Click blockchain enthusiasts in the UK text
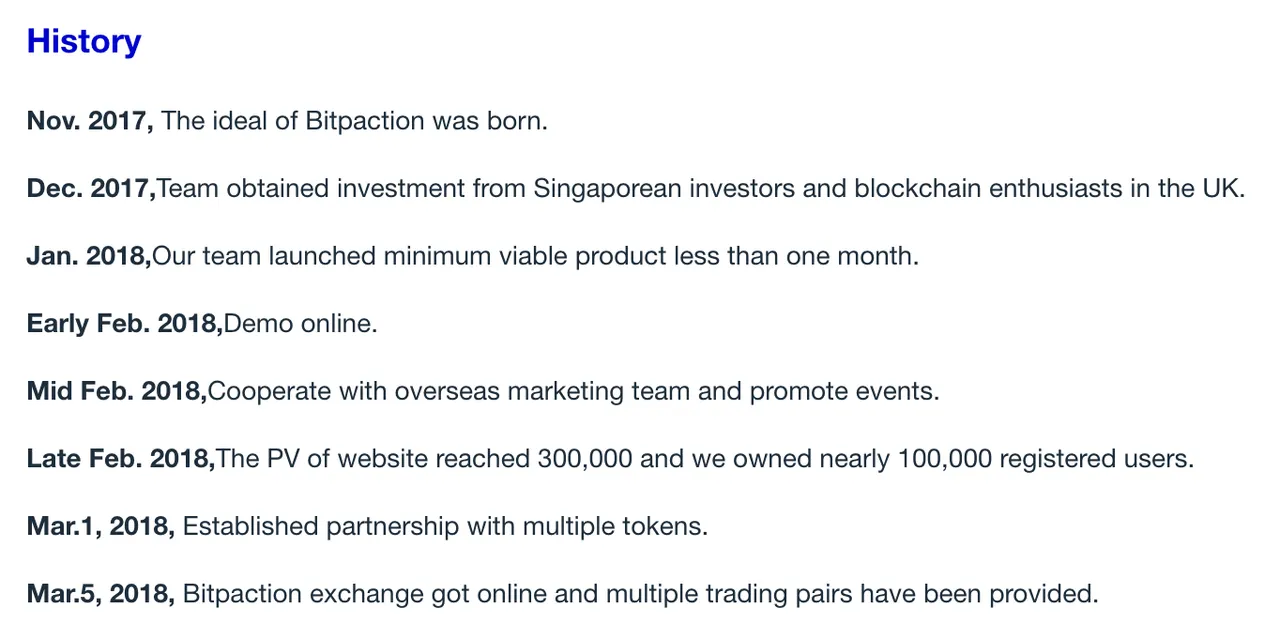 pos(1049,188)
